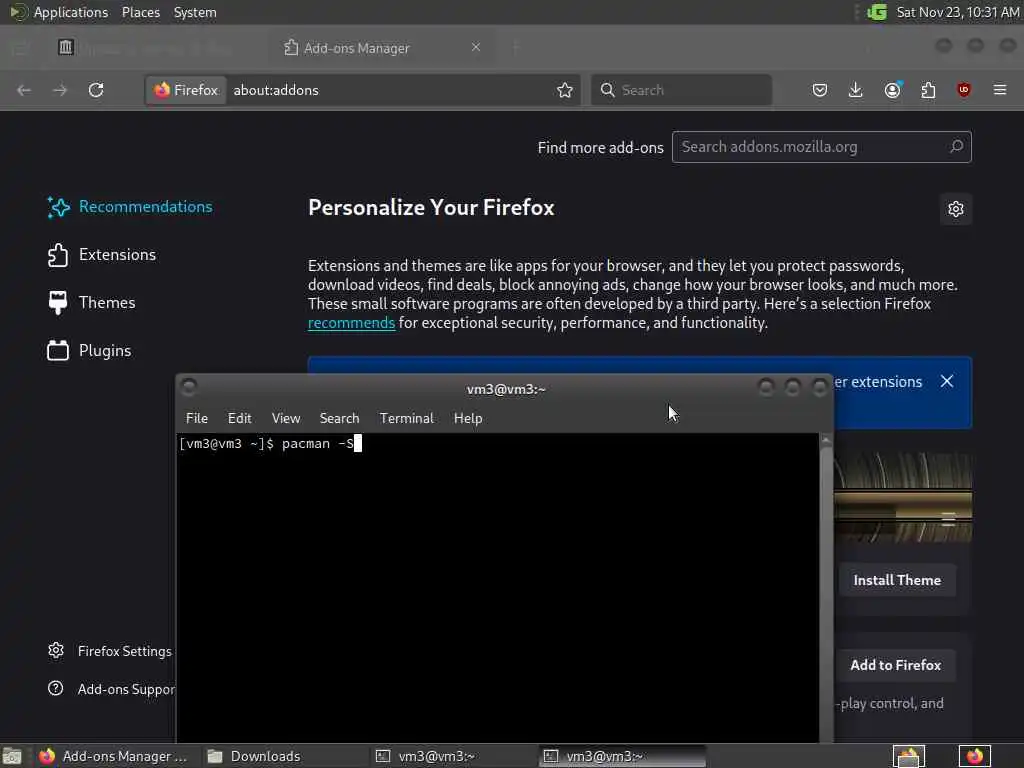1024x768 pixels.
Task: Bookmark this page with star icon
Action: [565, 90]
